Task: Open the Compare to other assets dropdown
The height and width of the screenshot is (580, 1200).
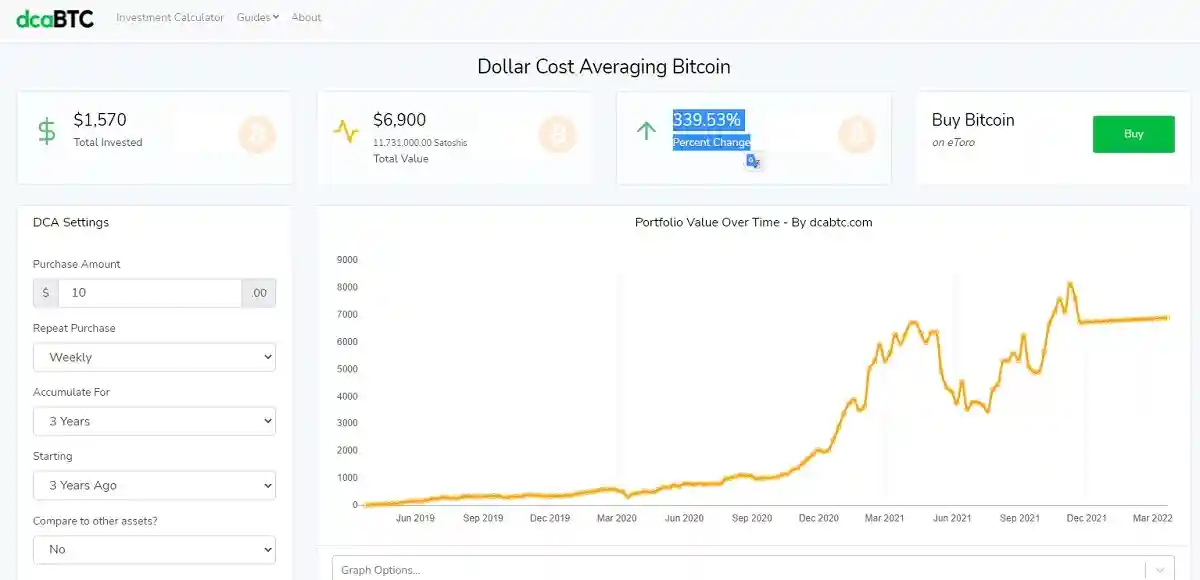Action: [154, 549]
